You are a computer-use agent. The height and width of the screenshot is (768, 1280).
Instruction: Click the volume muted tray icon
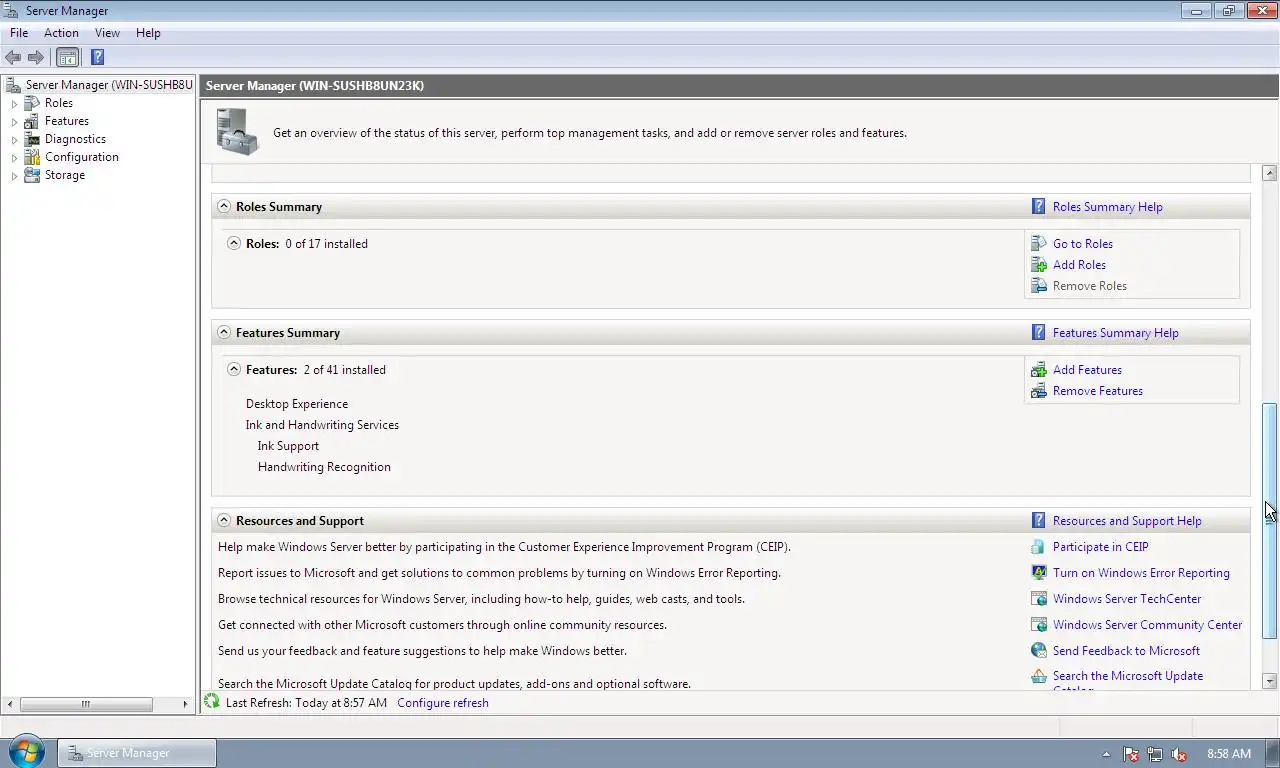[1179, 754]
